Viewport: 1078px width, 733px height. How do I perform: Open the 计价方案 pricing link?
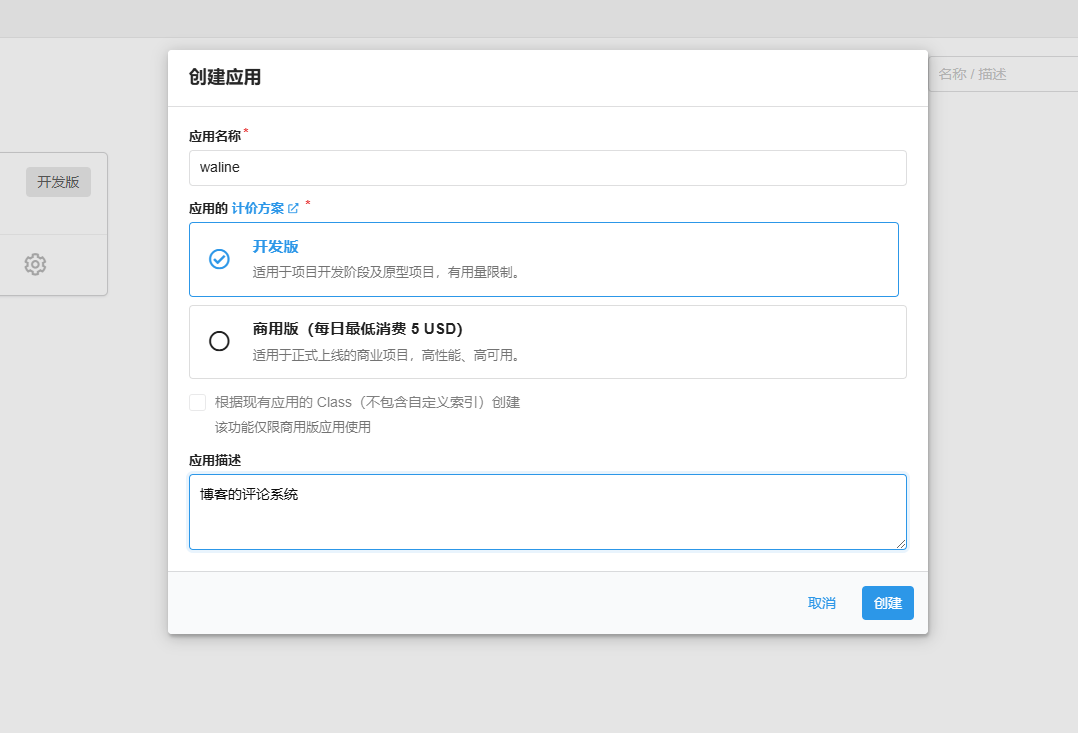258,209
